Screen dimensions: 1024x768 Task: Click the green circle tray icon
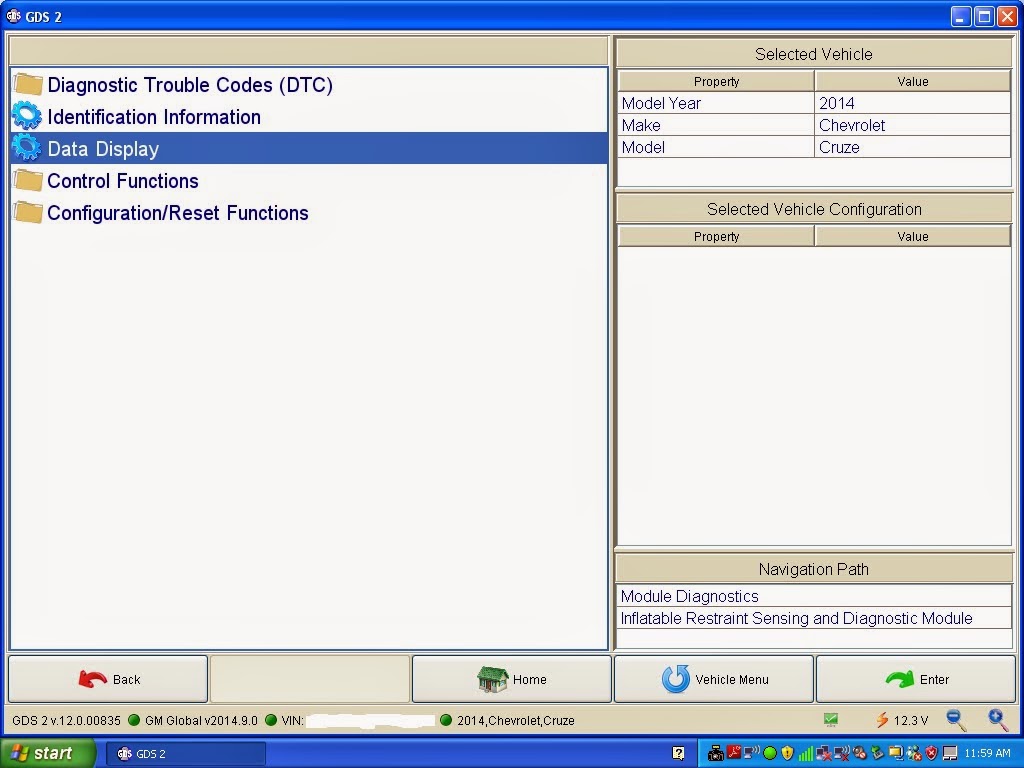(770, 753)
